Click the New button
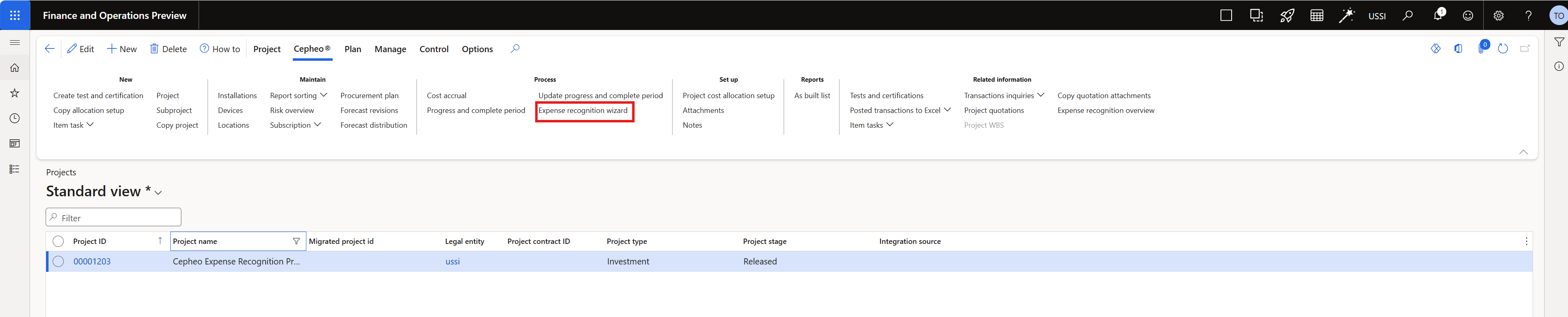This screenshot has height=317, width=1568. point(122,49)
